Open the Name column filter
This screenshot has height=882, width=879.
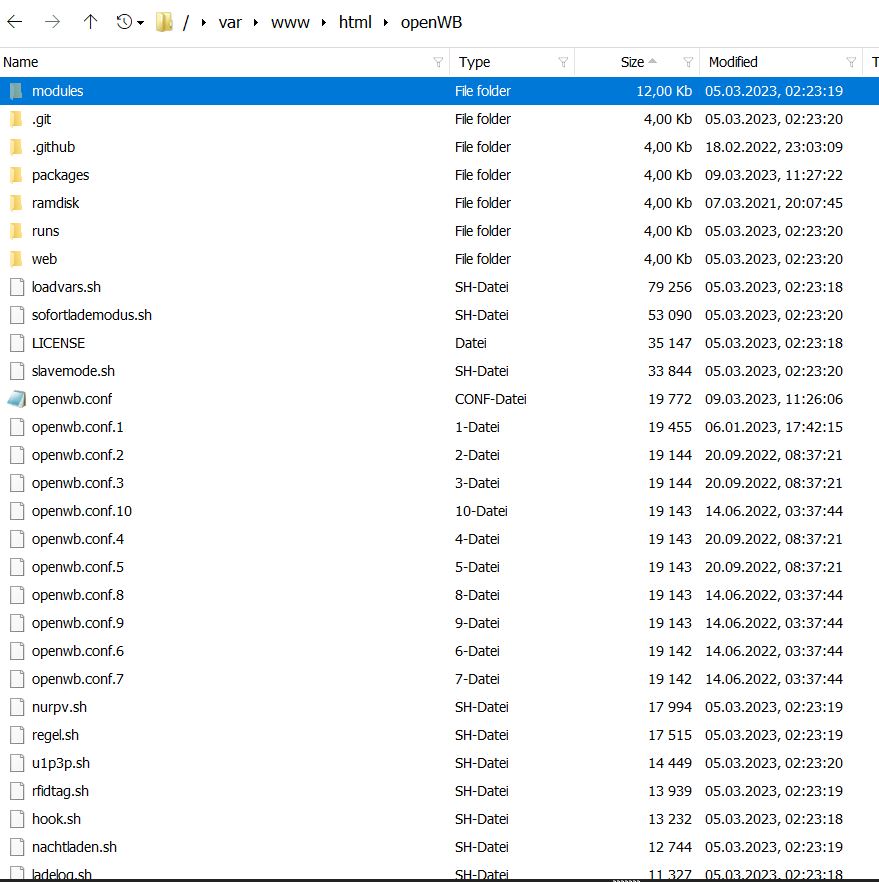[438, 62]
